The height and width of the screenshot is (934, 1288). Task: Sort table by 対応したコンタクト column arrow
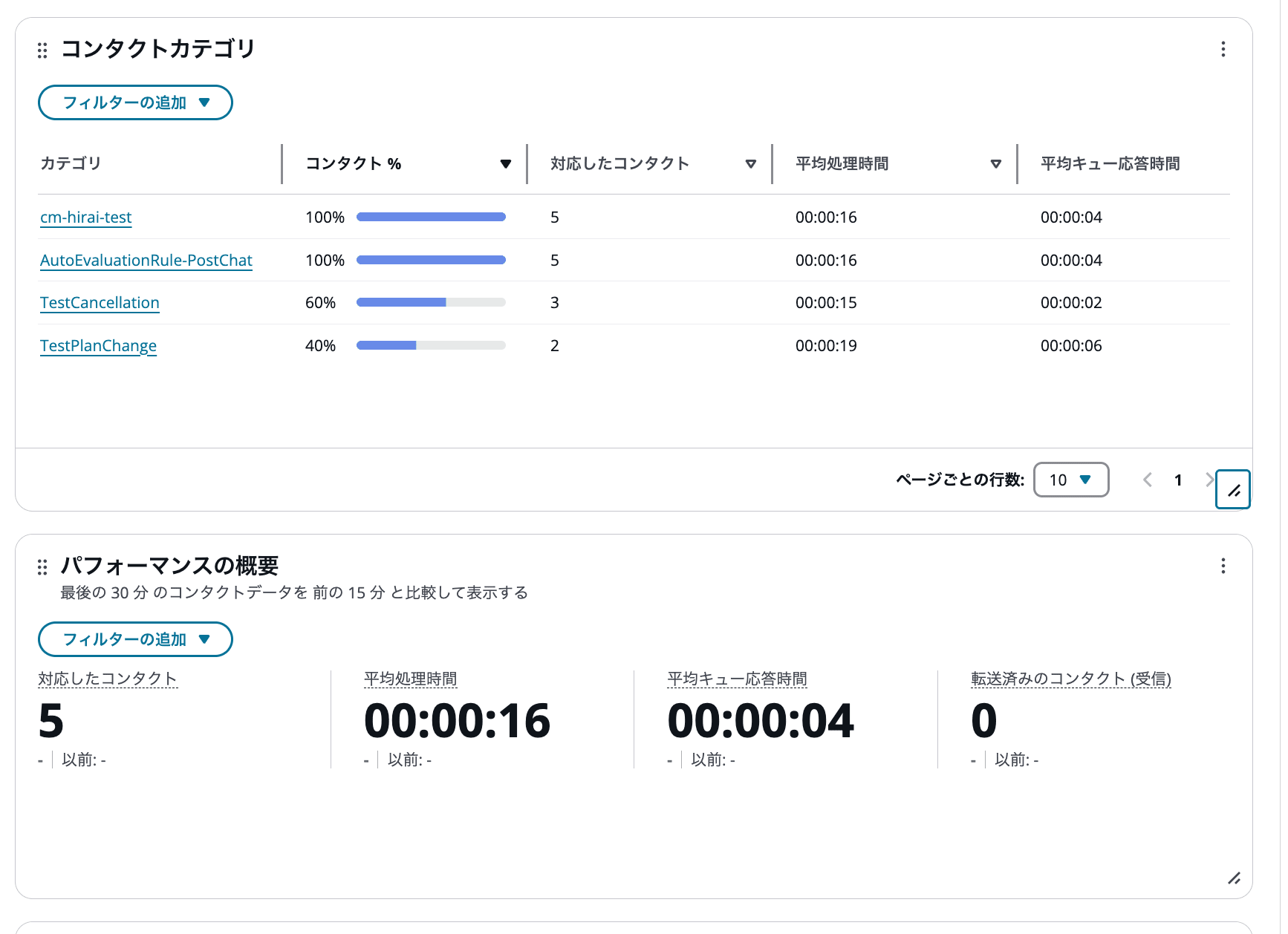750,164
